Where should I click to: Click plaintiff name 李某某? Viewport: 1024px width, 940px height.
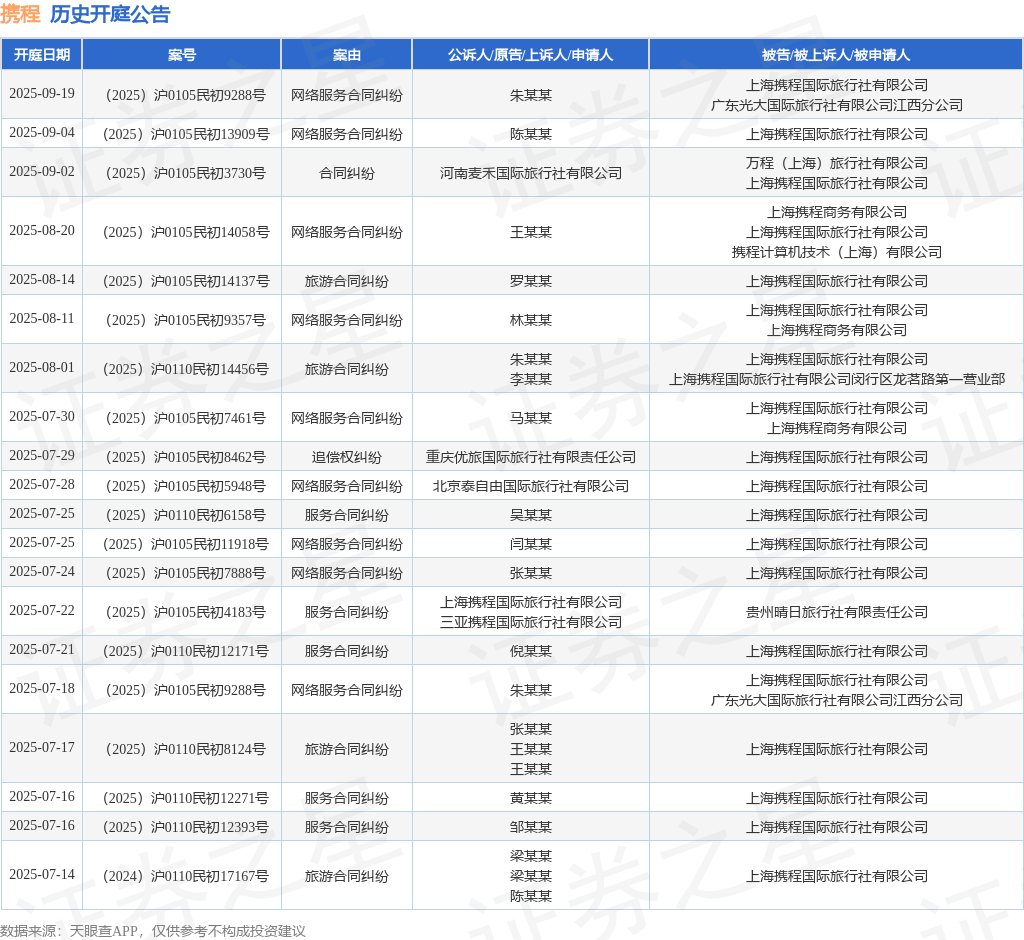[x=531, y=379]
